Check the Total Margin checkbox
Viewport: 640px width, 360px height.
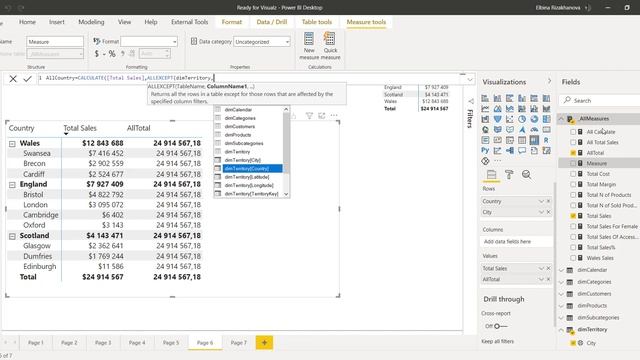coord(573,184)
